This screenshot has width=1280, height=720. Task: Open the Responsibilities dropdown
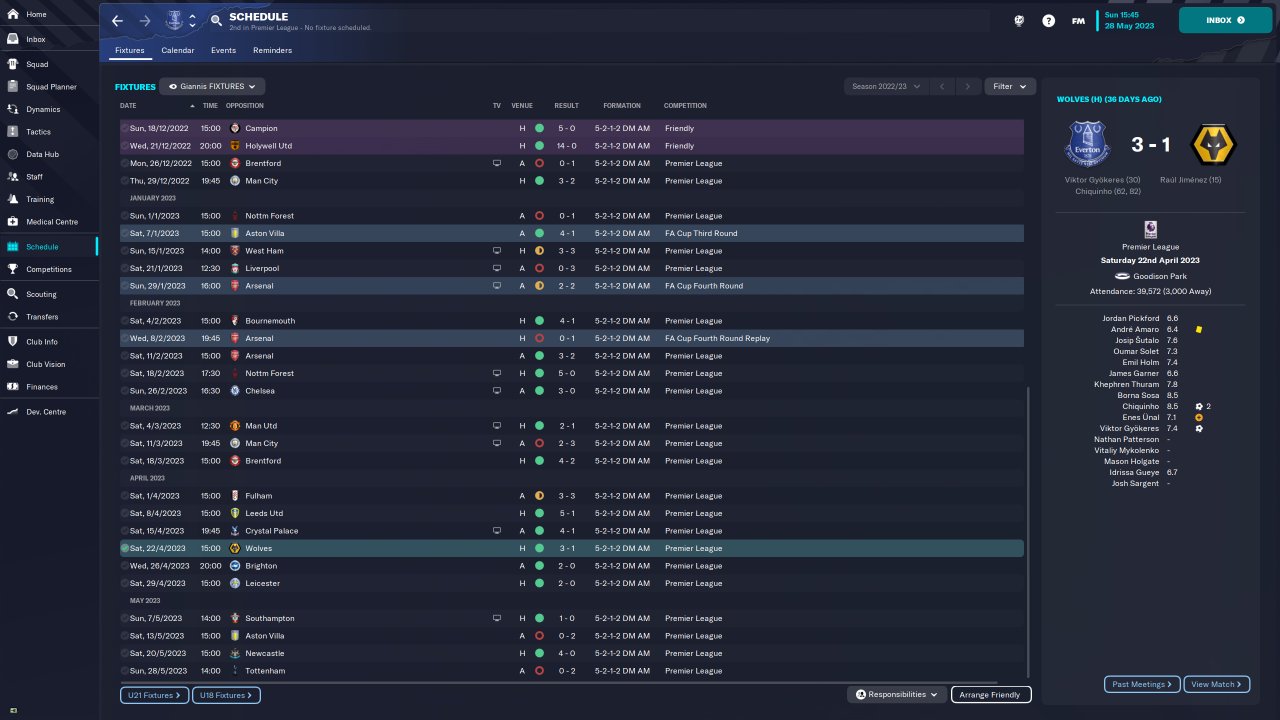pos(897,695)
